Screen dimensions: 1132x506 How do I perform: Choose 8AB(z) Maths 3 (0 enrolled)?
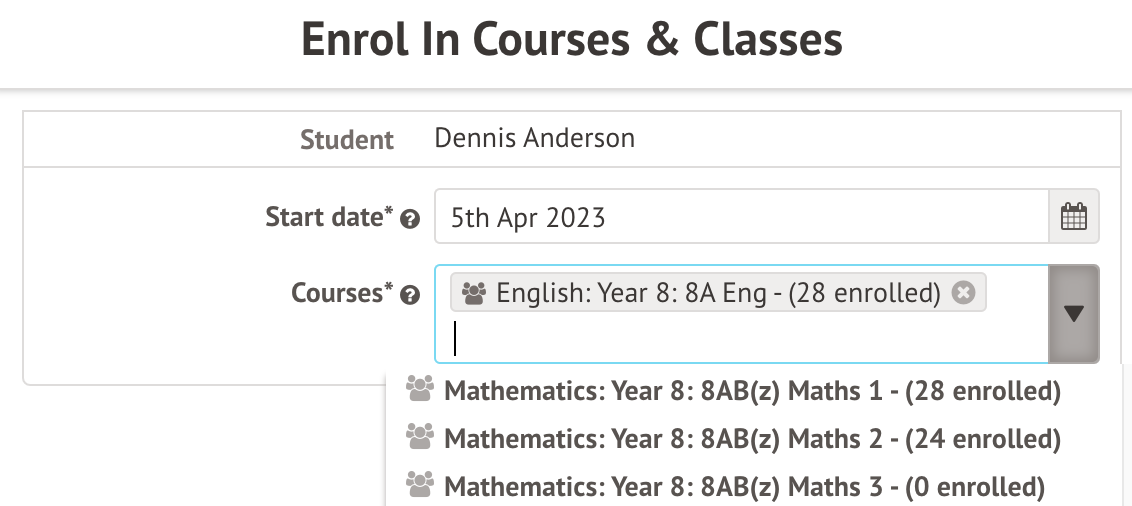click(744, 487)
